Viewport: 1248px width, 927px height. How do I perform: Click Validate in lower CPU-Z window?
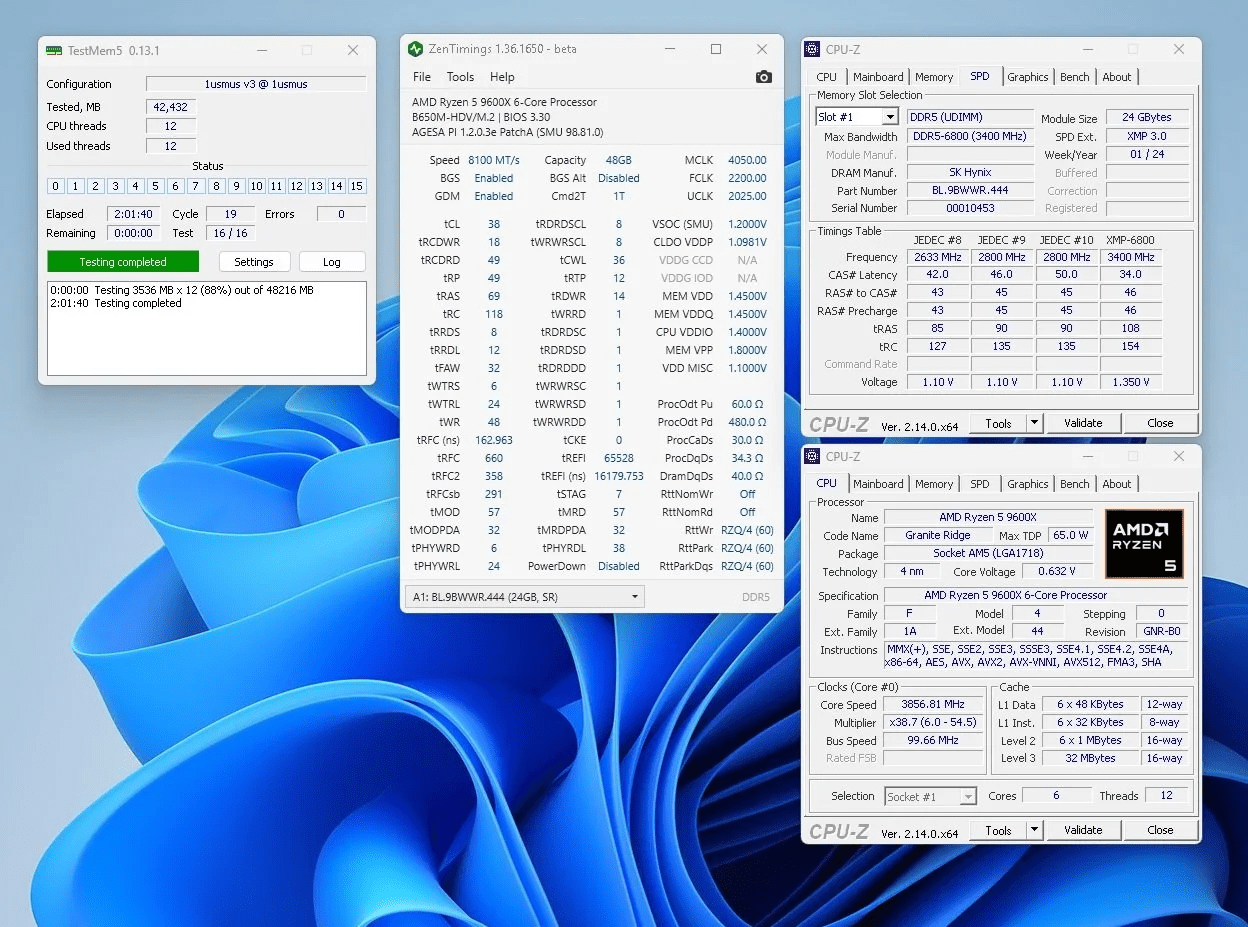click(1083, 830)
